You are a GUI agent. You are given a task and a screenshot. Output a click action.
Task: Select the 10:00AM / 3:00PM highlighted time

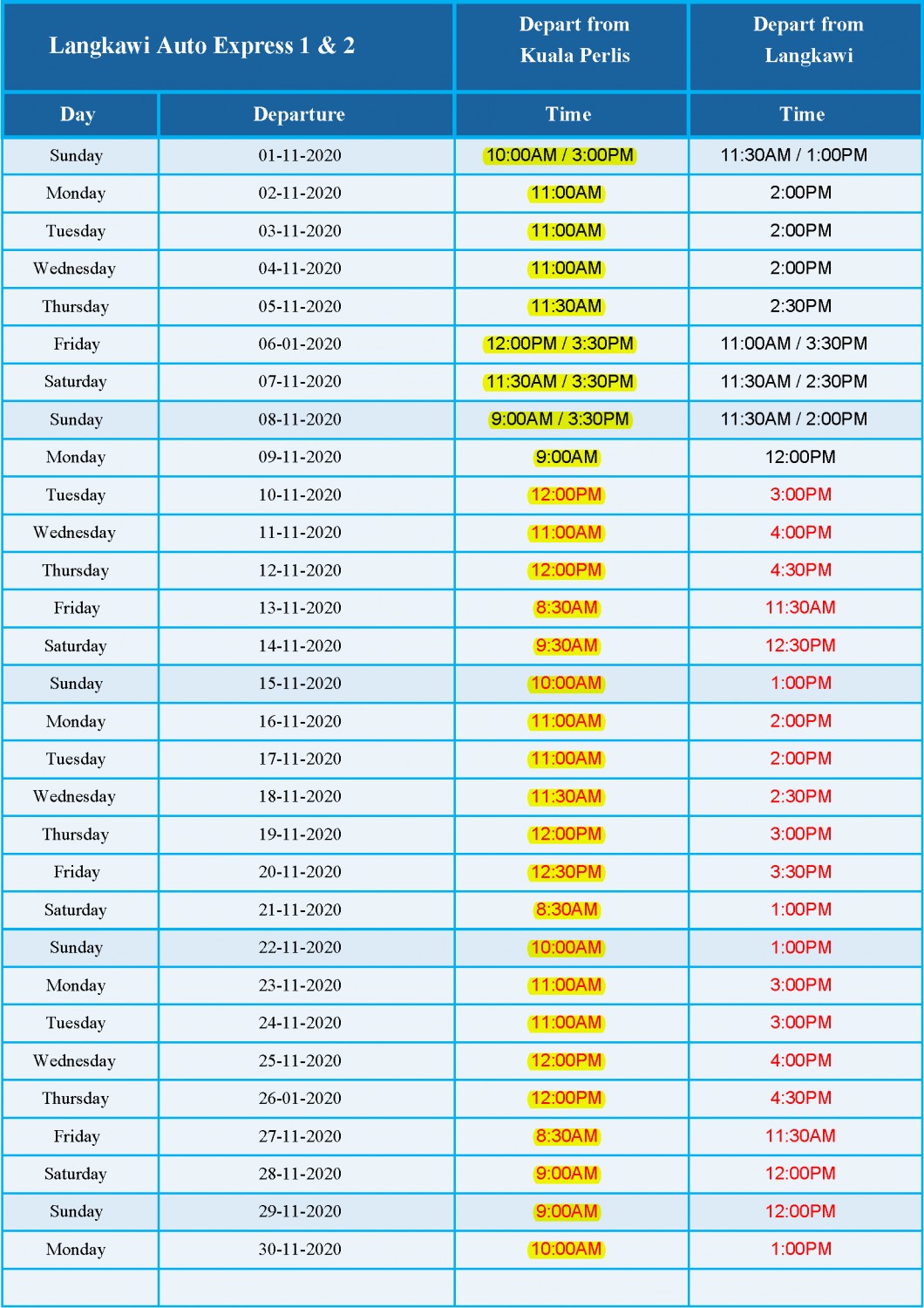560,155
